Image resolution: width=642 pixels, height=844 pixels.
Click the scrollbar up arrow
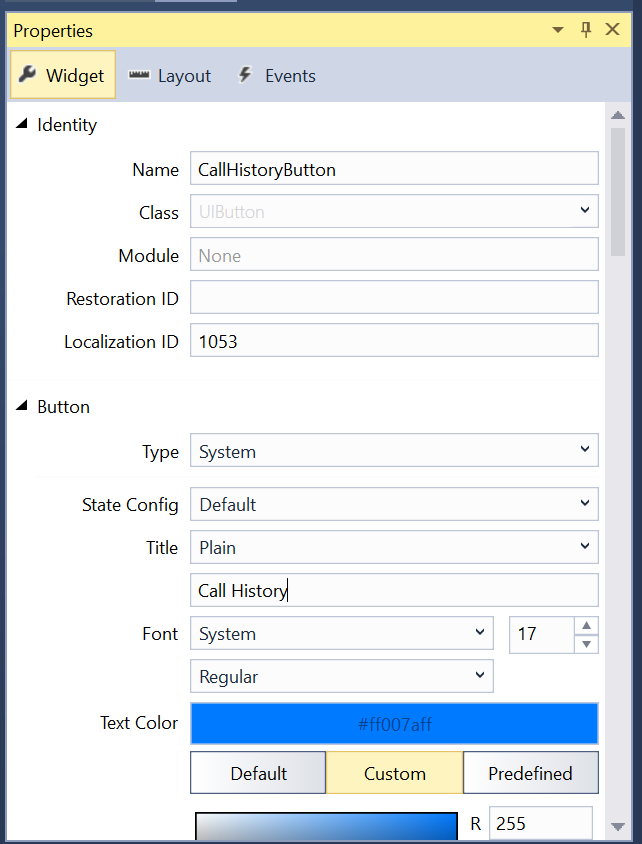[x=619, y=114]
